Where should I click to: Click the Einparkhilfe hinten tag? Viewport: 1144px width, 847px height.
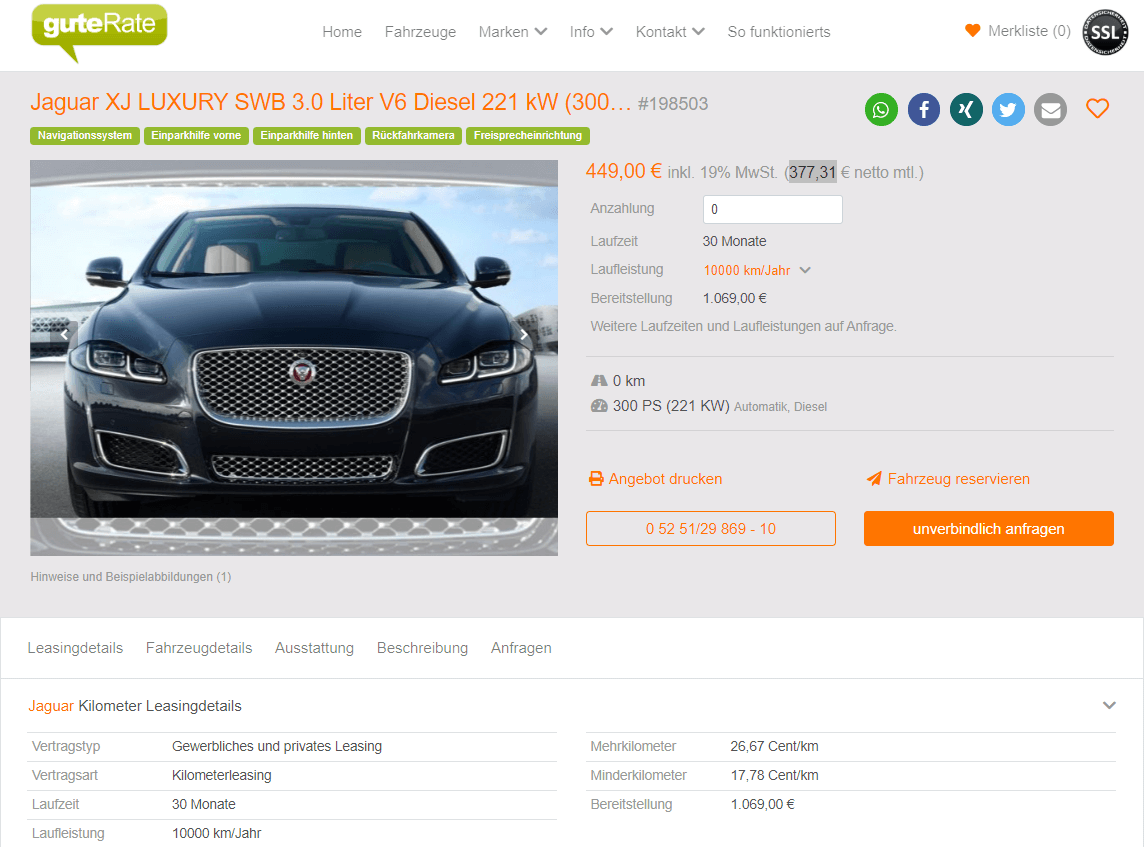[x=306, y=136]
